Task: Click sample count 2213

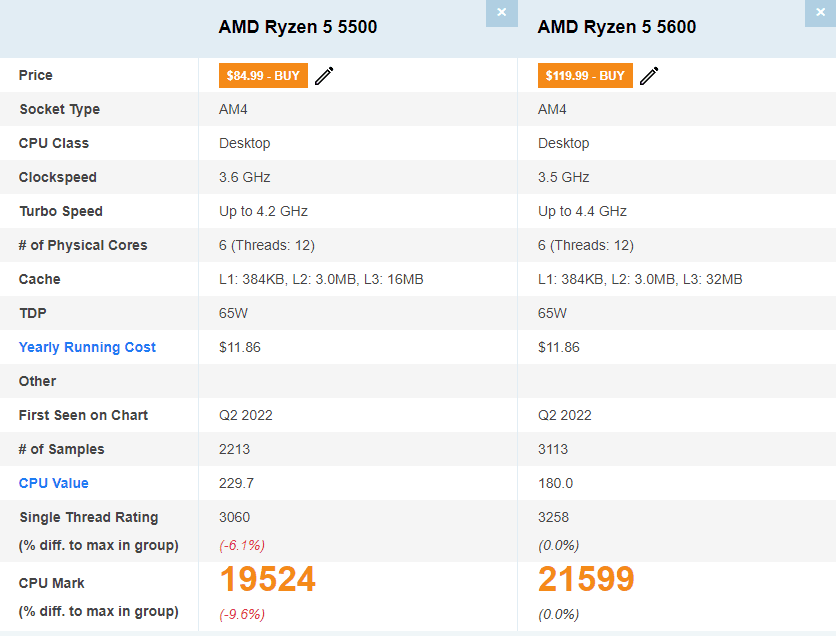Action: pos(235,449)
